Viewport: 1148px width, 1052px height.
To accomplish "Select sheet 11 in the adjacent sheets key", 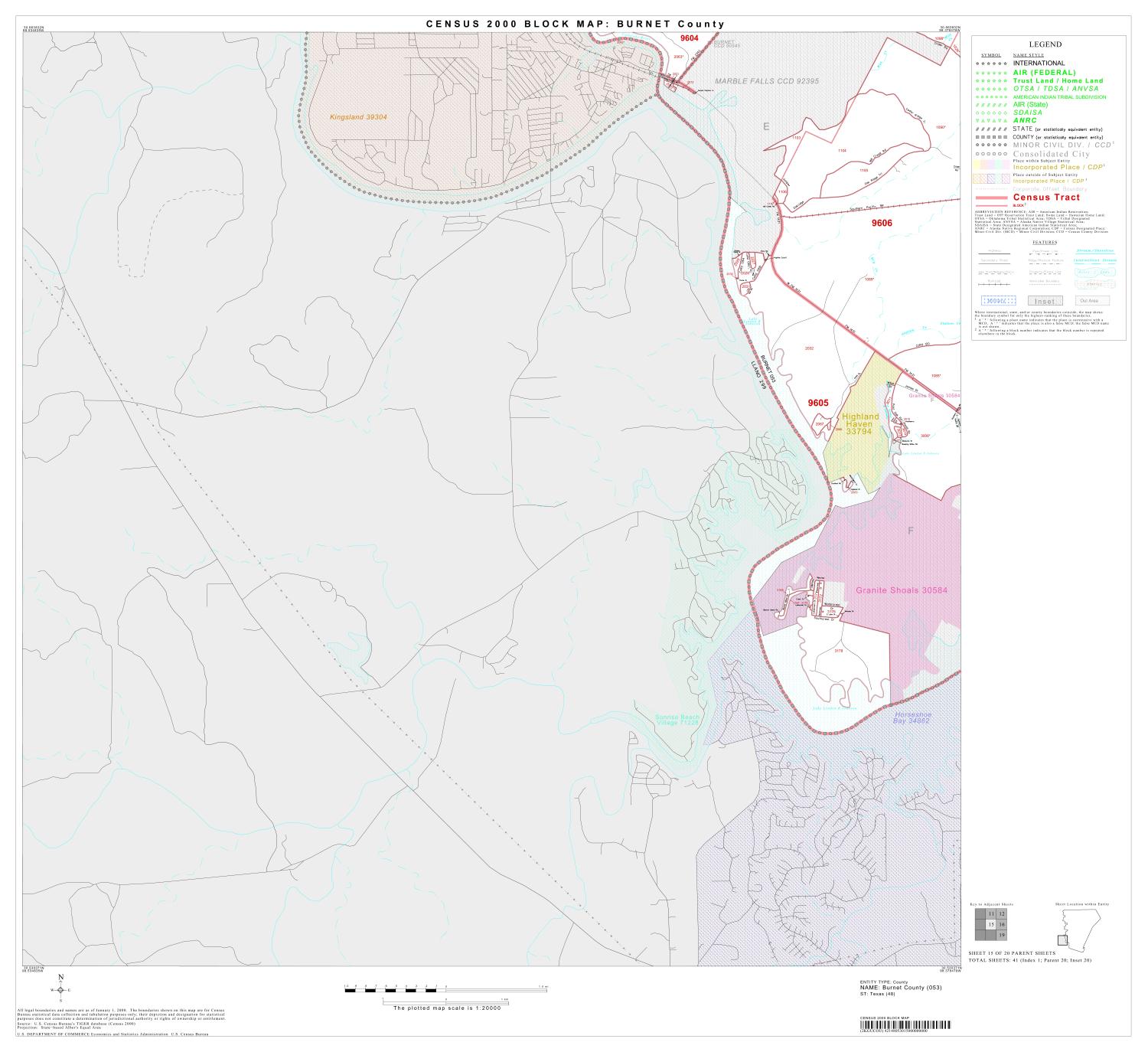I will pos(991,914).
